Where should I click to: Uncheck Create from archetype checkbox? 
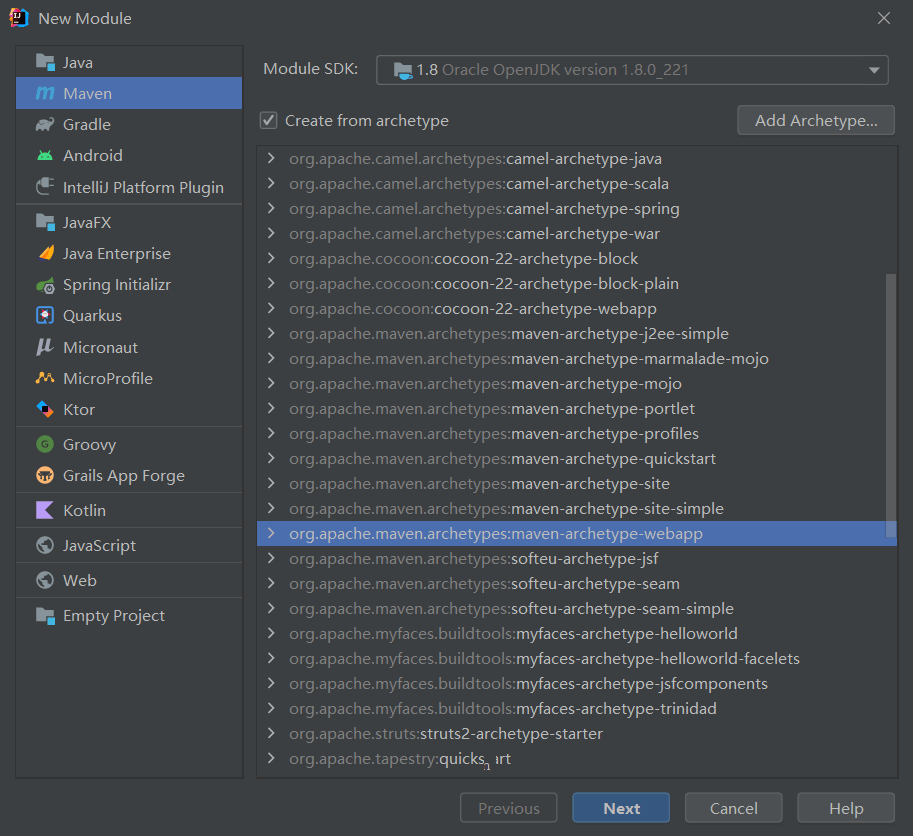268,121
